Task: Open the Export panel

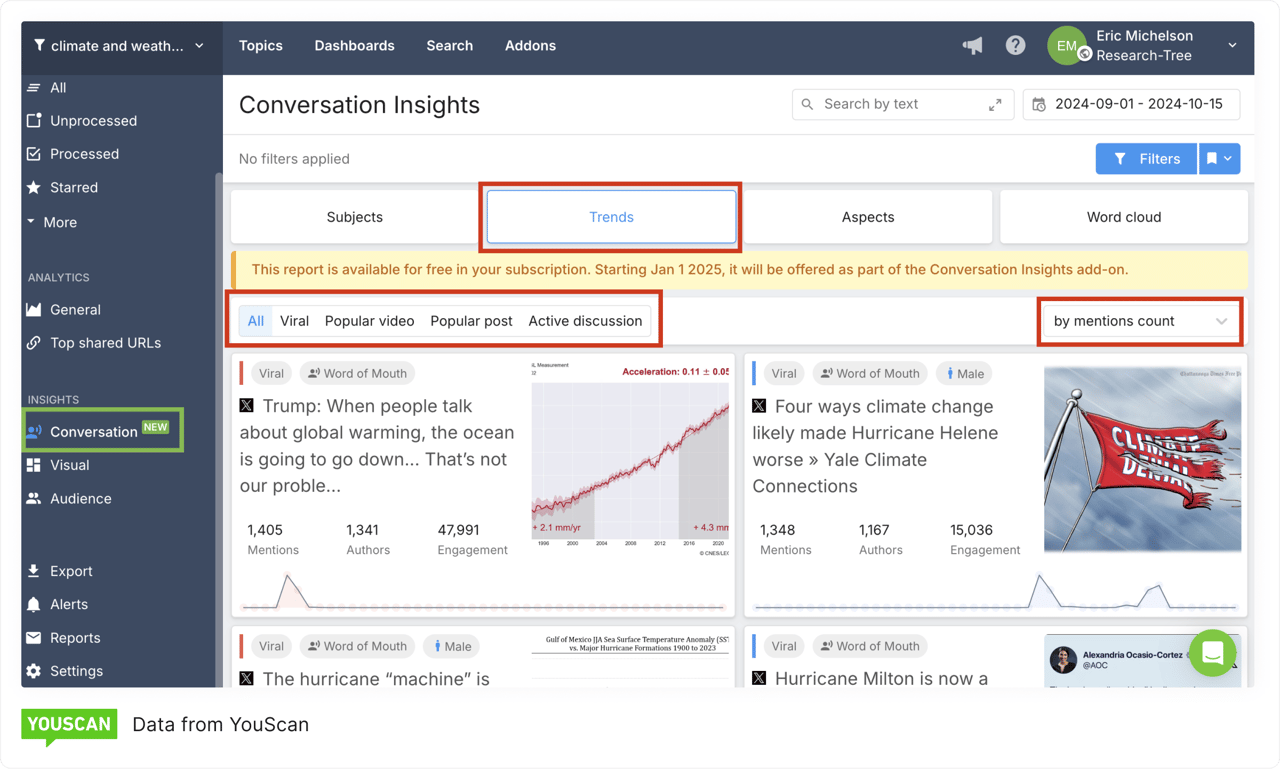Action: 70,570
